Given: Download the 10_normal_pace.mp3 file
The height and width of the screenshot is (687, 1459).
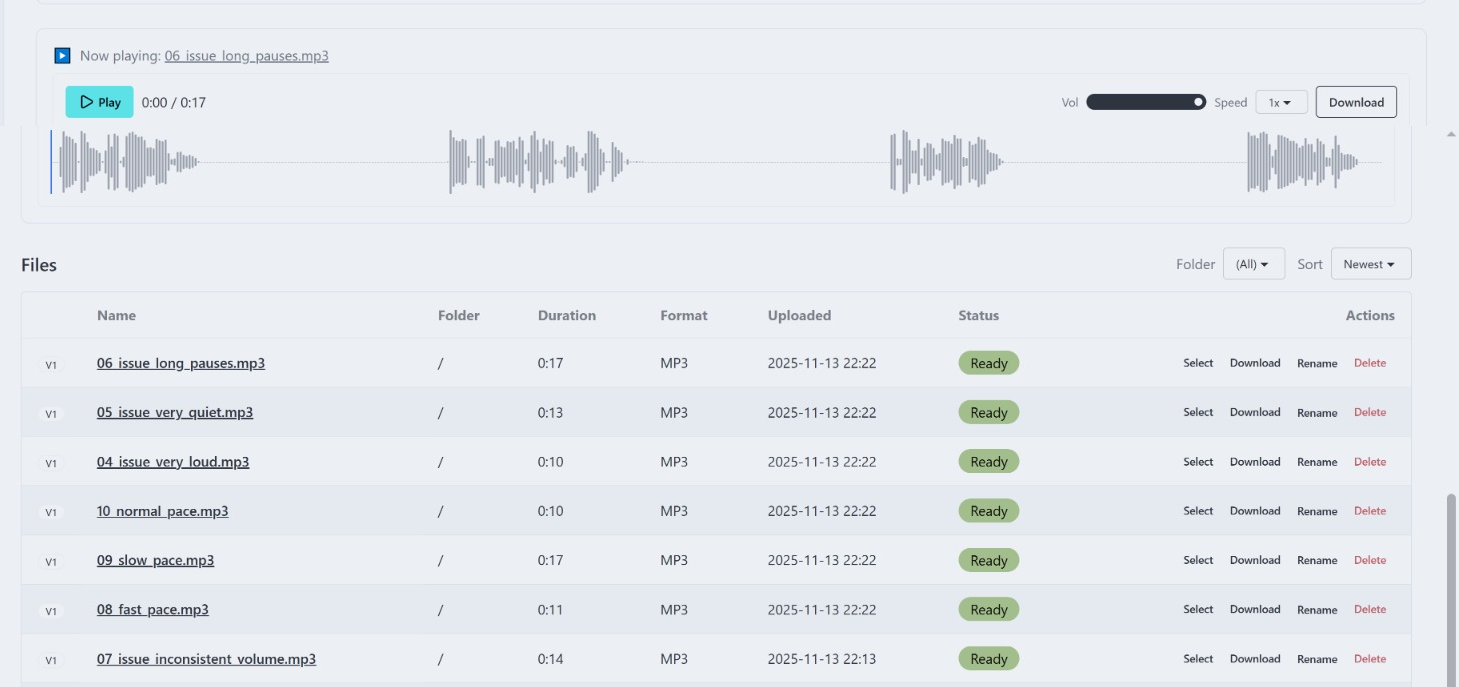Looking at the screenshot, I should click(1255, 510).
